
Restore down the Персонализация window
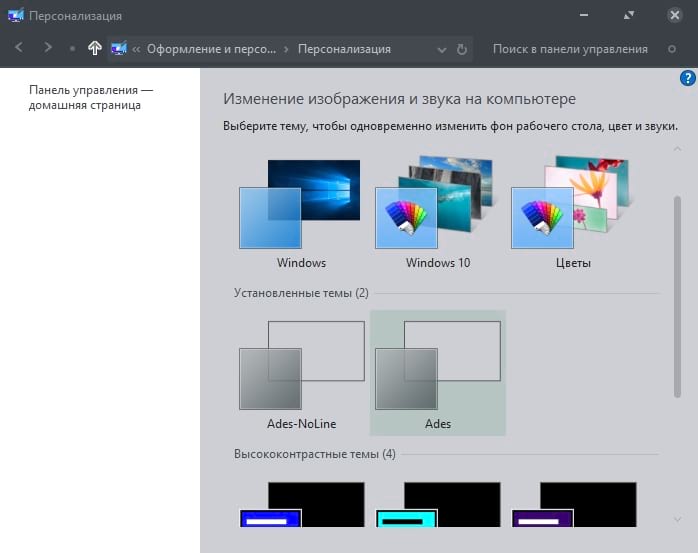pos(629,16)
